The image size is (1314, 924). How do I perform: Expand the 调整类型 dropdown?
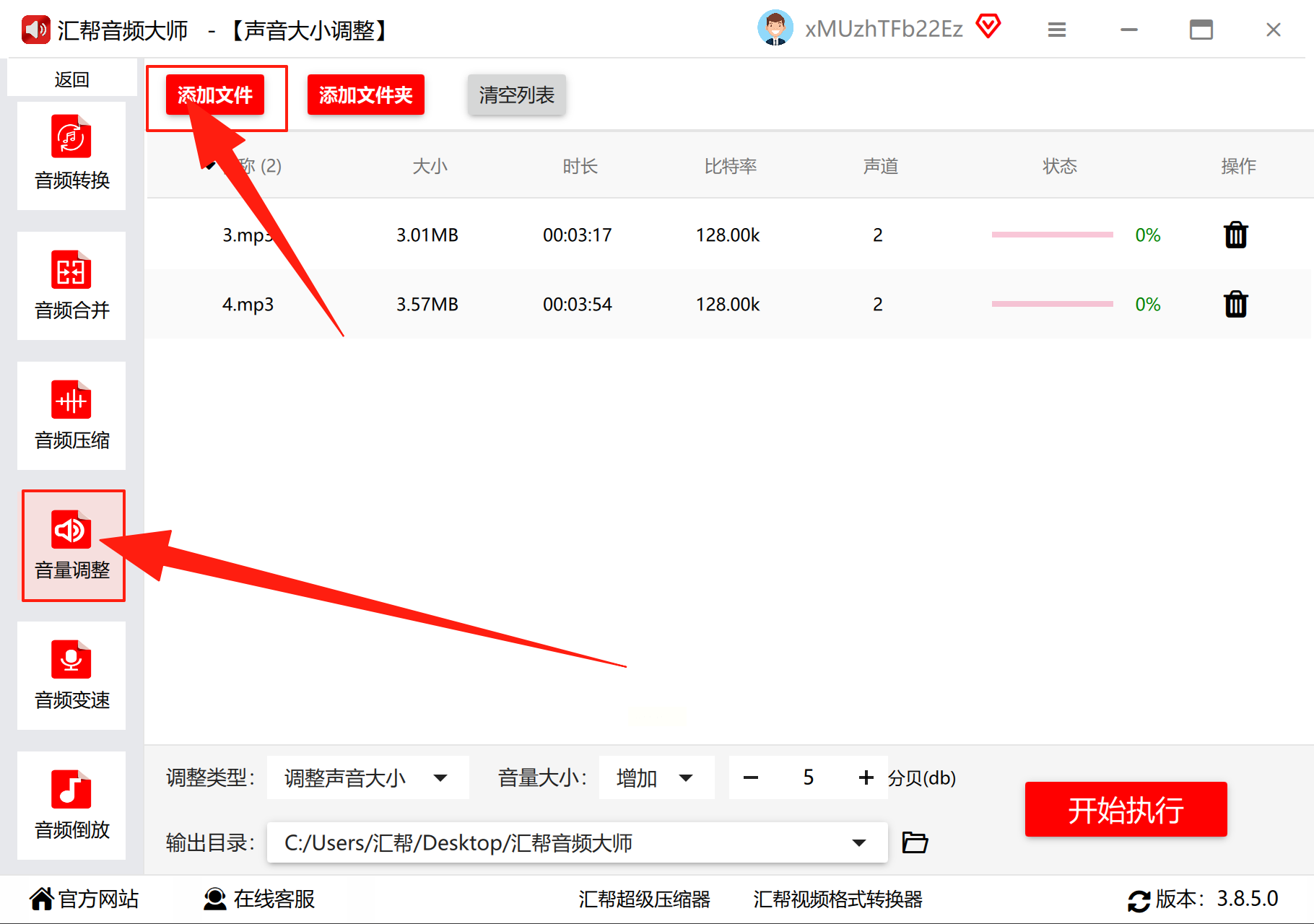coord(368,777)
